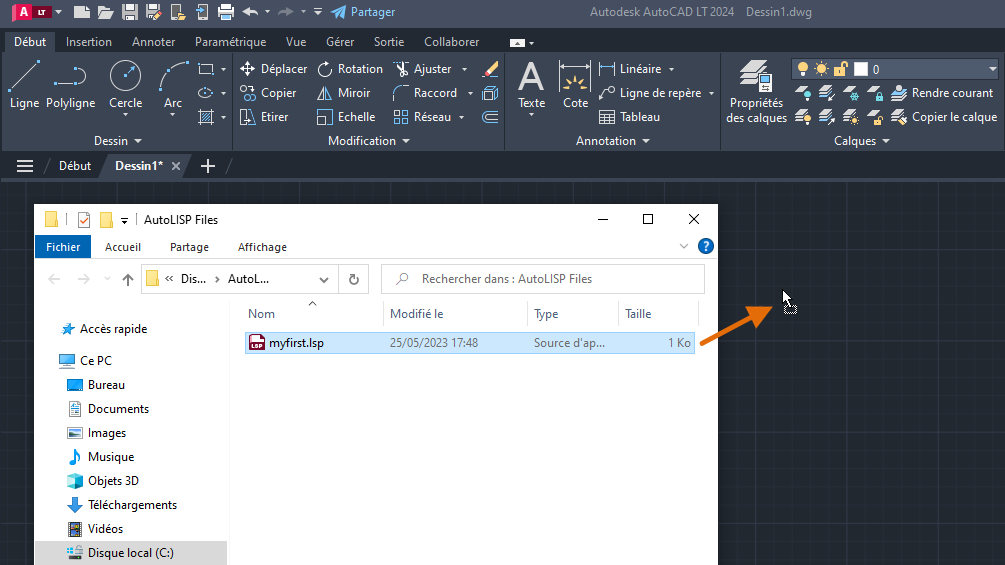Toggle the layer light bulb on/off icon

pyautogui.click(x=802, y=69)
